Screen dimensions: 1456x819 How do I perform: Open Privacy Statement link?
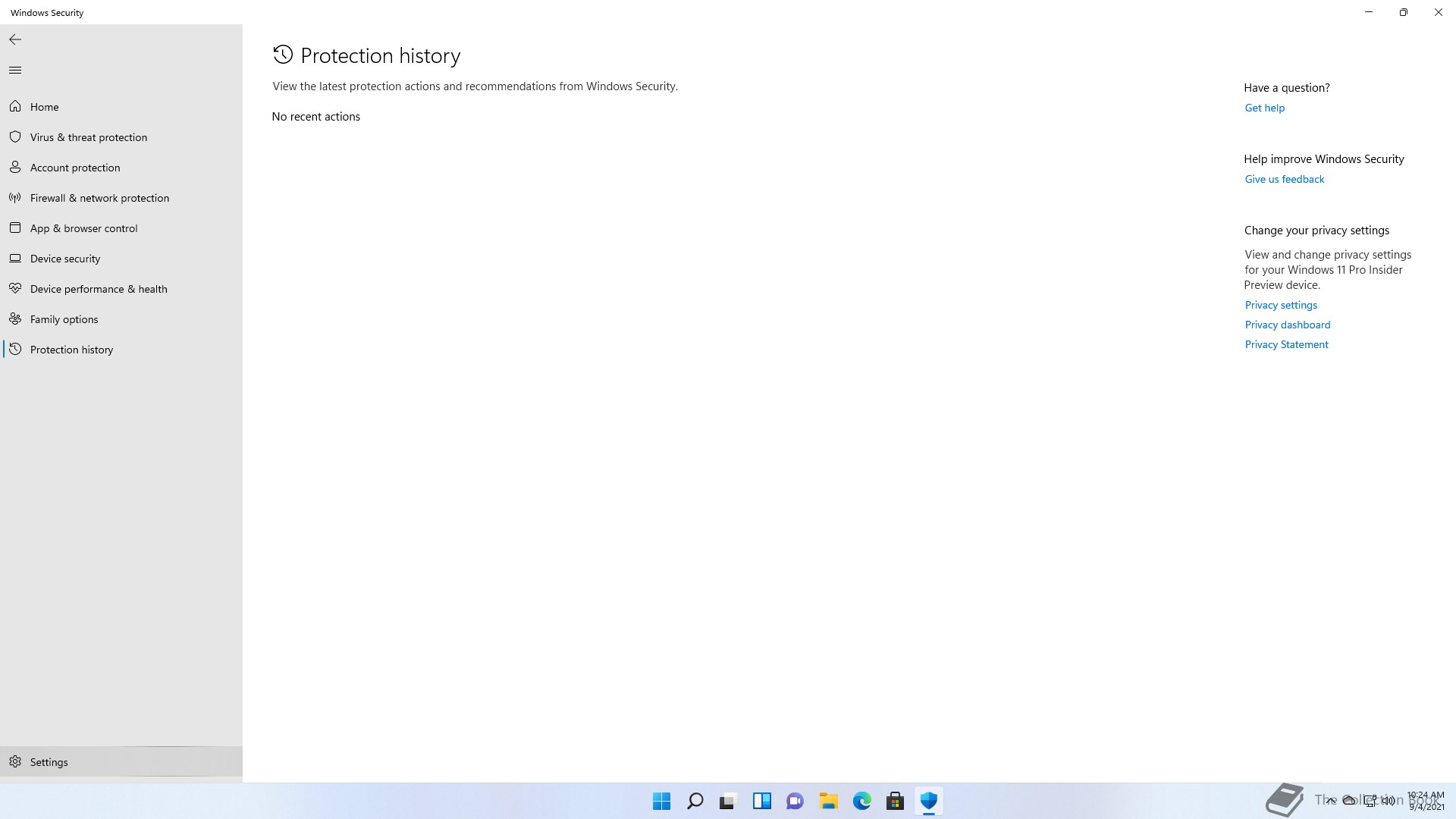(x=1286, y=344)
